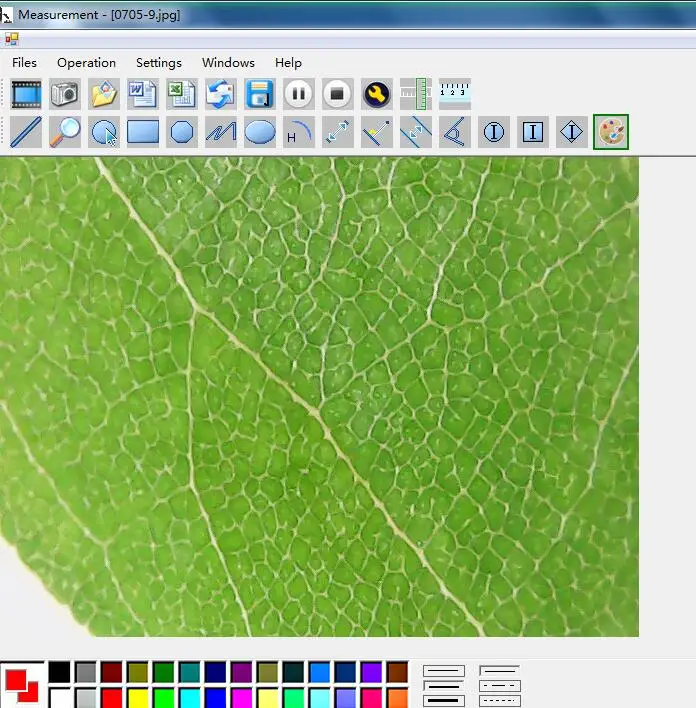Viewport: 696px width, 708px height.
Task: Pick the ellipse measurement tool
Action: (x=260, y=132)
